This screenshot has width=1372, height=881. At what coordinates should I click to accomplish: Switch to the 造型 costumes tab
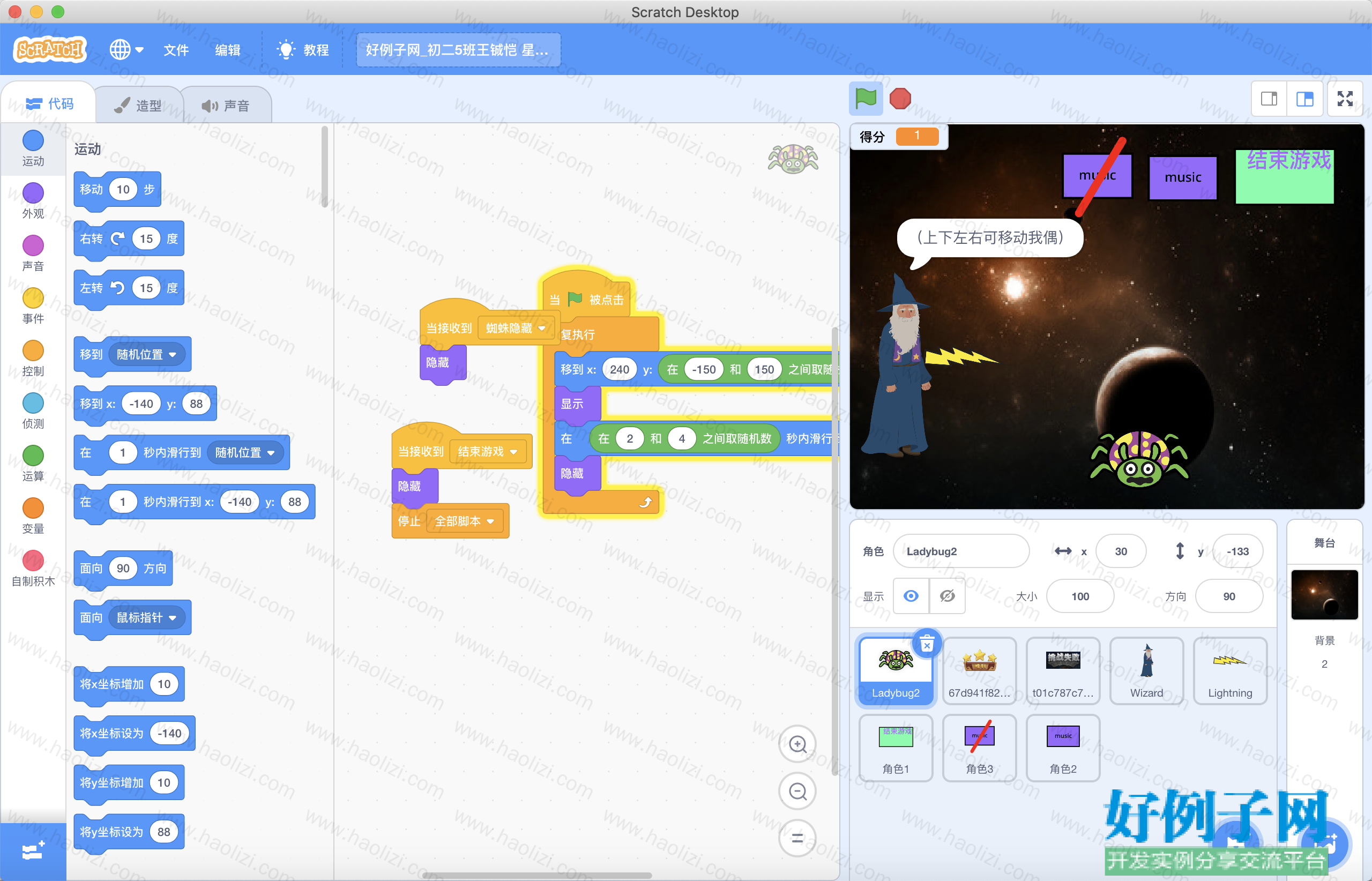click(x=137, y=105)
